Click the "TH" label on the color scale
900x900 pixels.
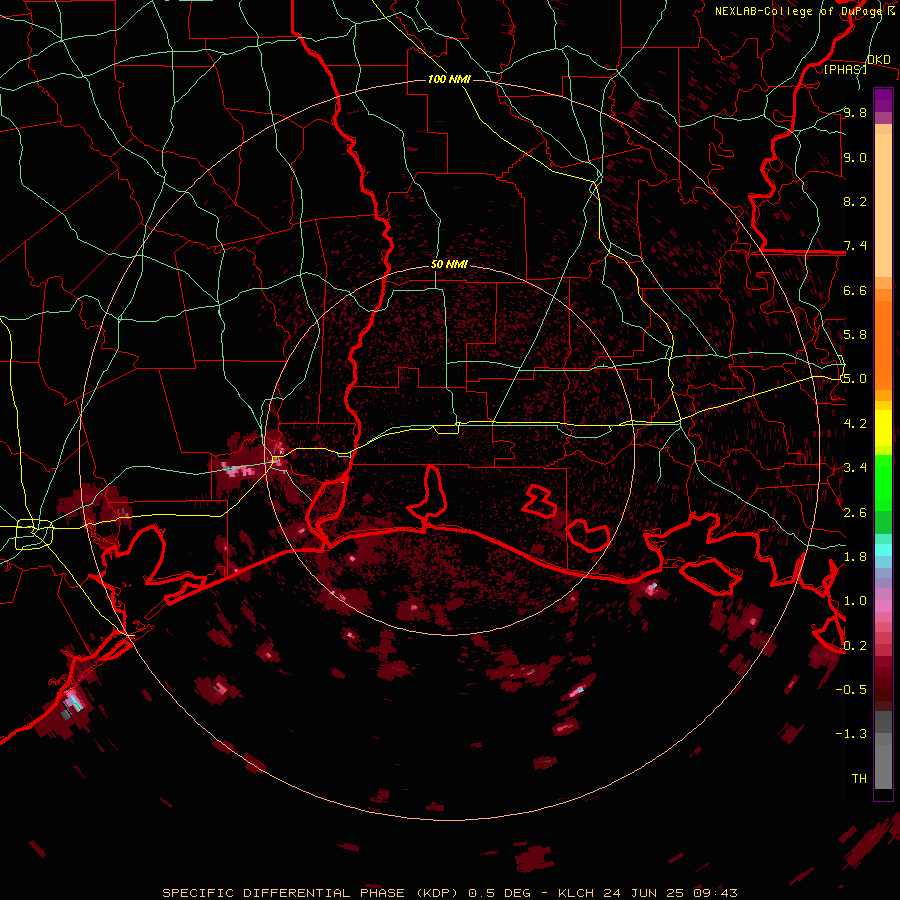coord(859,779)
